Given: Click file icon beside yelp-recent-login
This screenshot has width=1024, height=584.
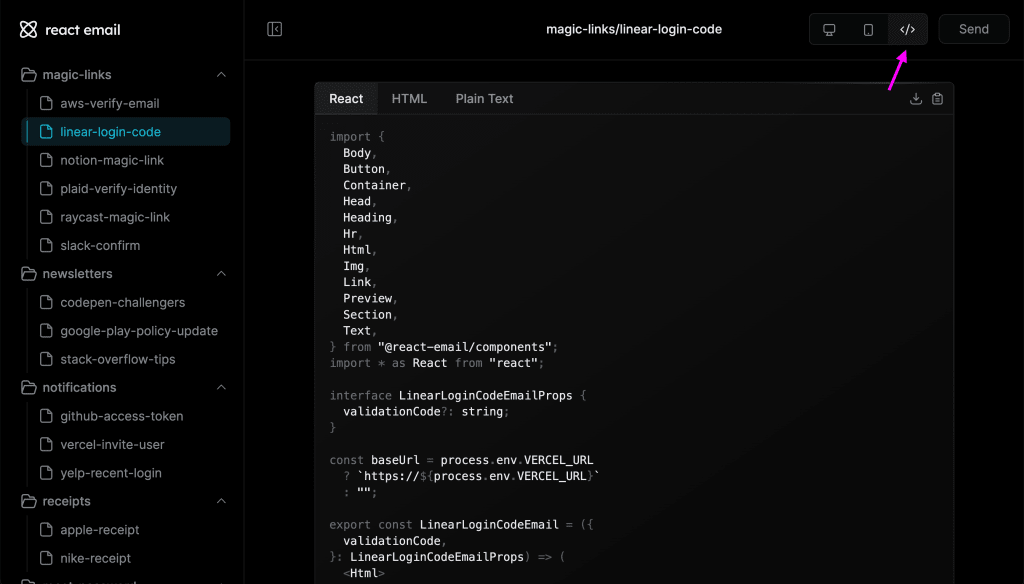Looking at the screenshot, I should 46,473.
